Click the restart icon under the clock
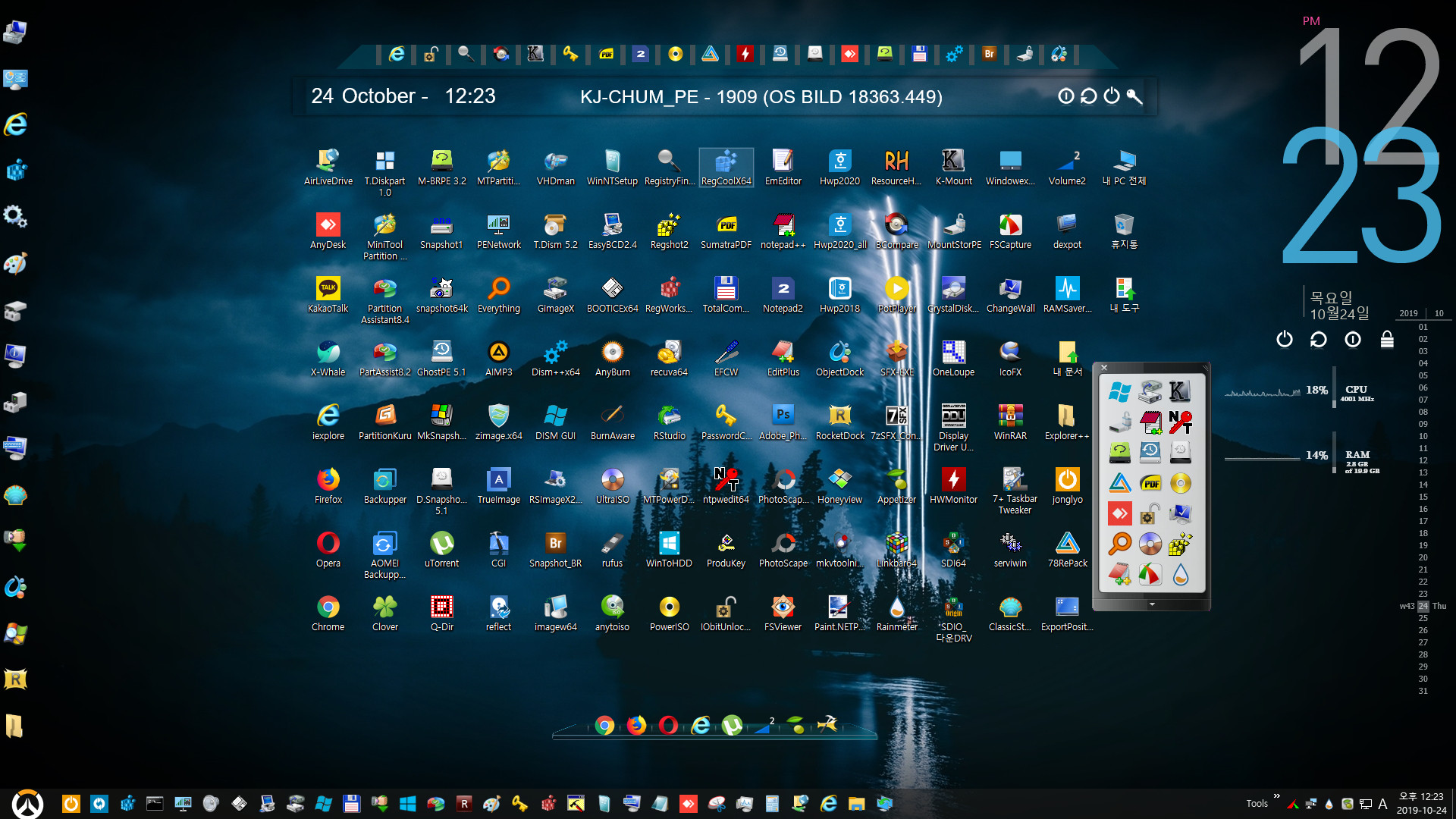The width and height of the screenshot is (1456, 819). [x=1318, y=339]
